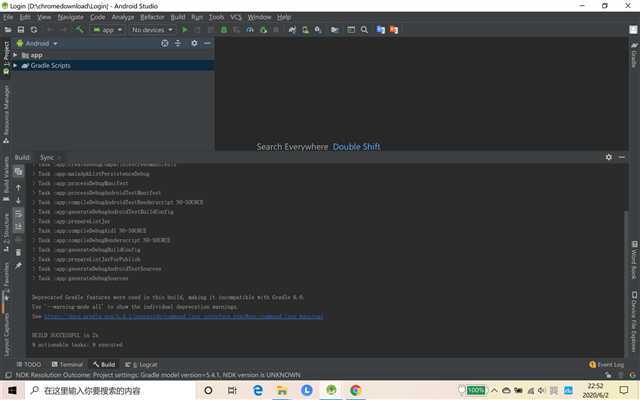Click the Windows taskbar search box
Screen dimensions: 640x400
[x=110, y=391]
